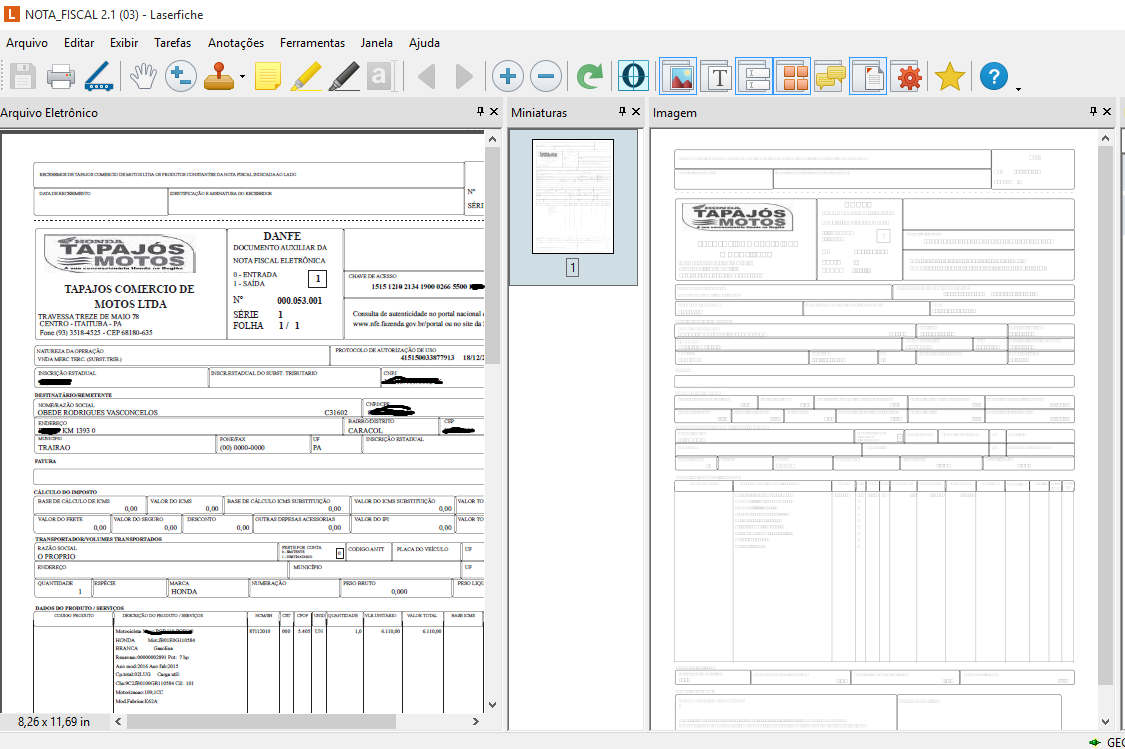
Task: Toggle the text pane view button
Action: pyautogui.click(x=717, y=77)
